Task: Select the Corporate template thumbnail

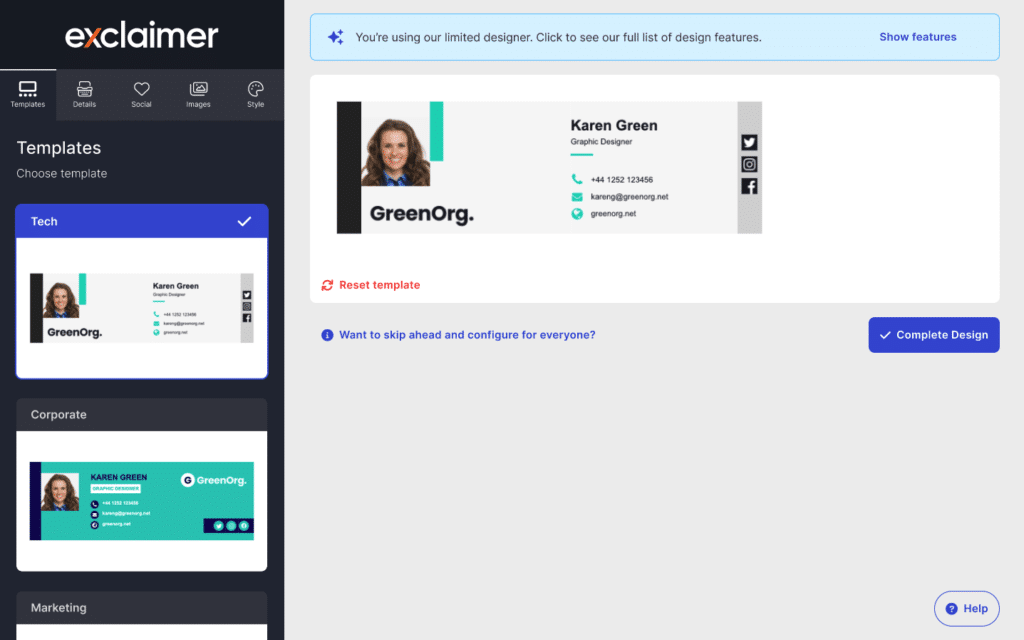Action: click(x=142, y=501)
